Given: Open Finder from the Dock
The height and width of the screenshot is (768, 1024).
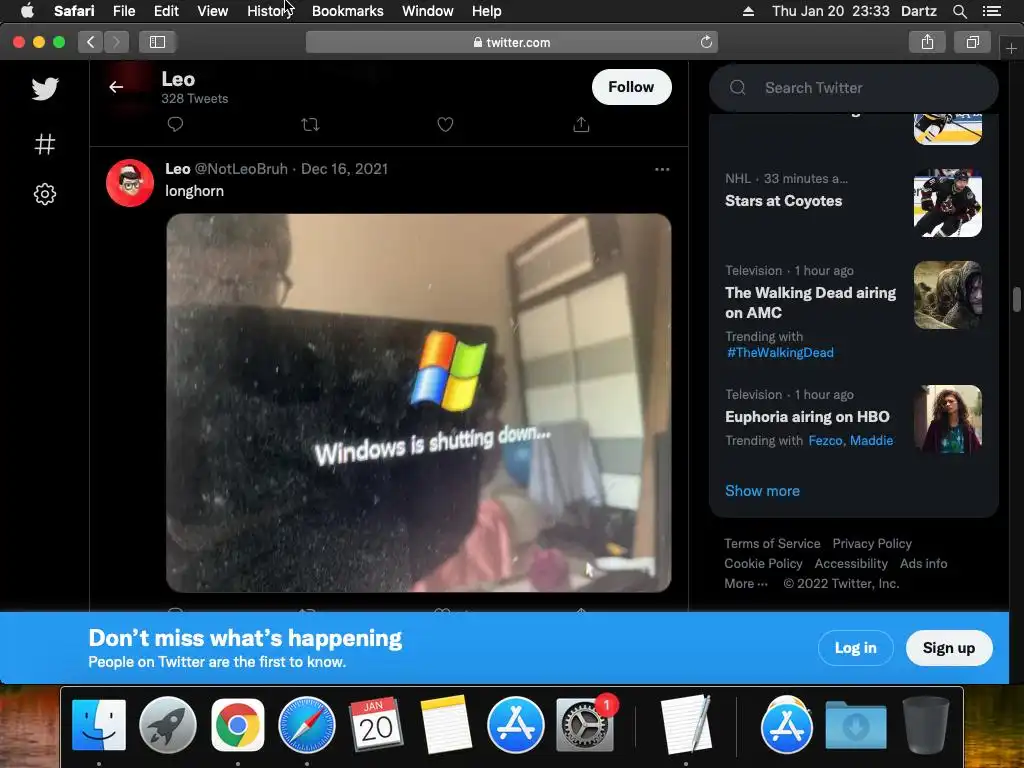Looking at the screenshot, I should tap(99, 725).
